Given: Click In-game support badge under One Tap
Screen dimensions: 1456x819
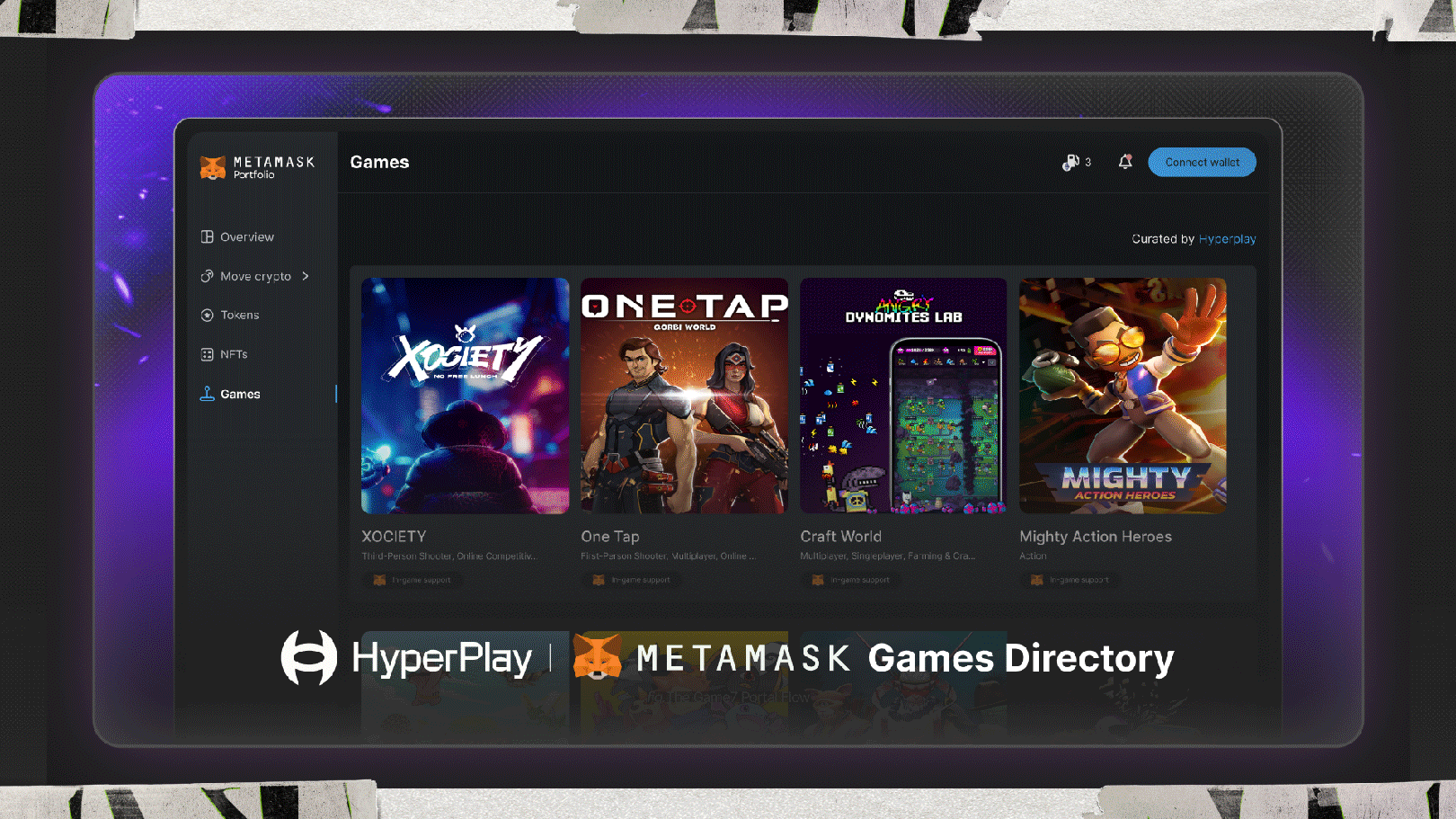Looking at the screenshot, I should coord(631,580).
